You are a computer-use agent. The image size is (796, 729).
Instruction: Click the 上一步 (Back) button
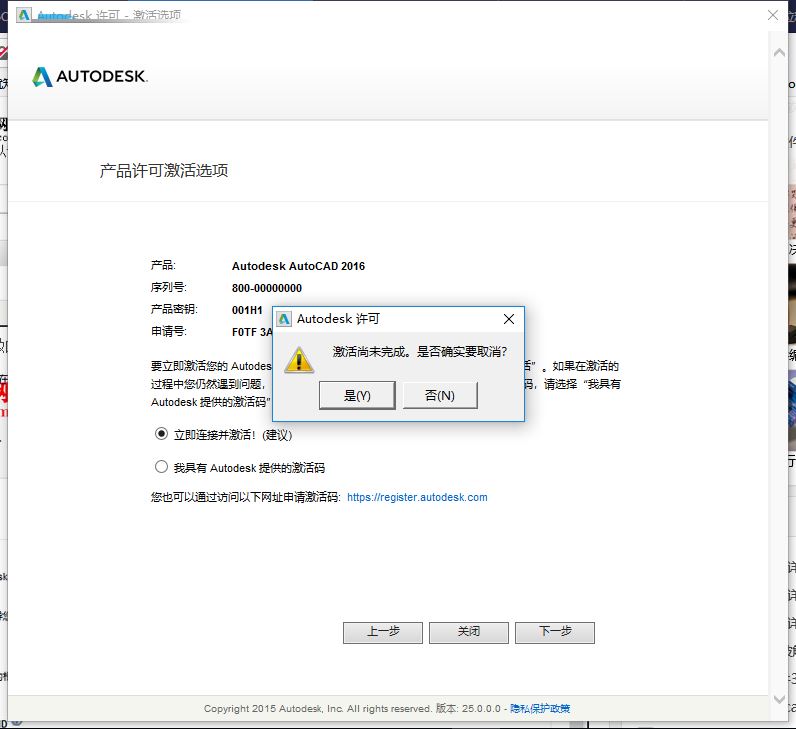(383, 633)
